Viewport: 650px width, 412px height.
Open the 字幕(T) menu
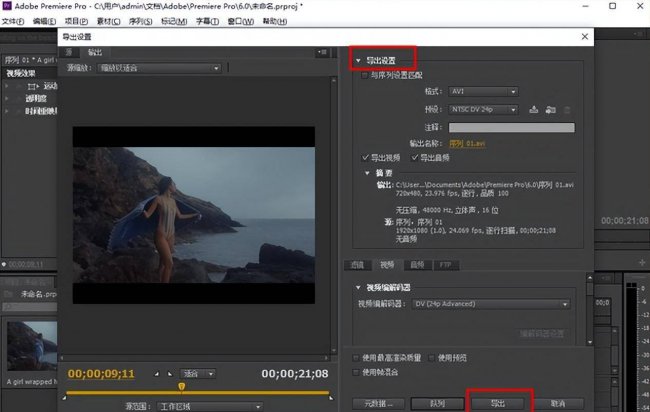[207, 21]
